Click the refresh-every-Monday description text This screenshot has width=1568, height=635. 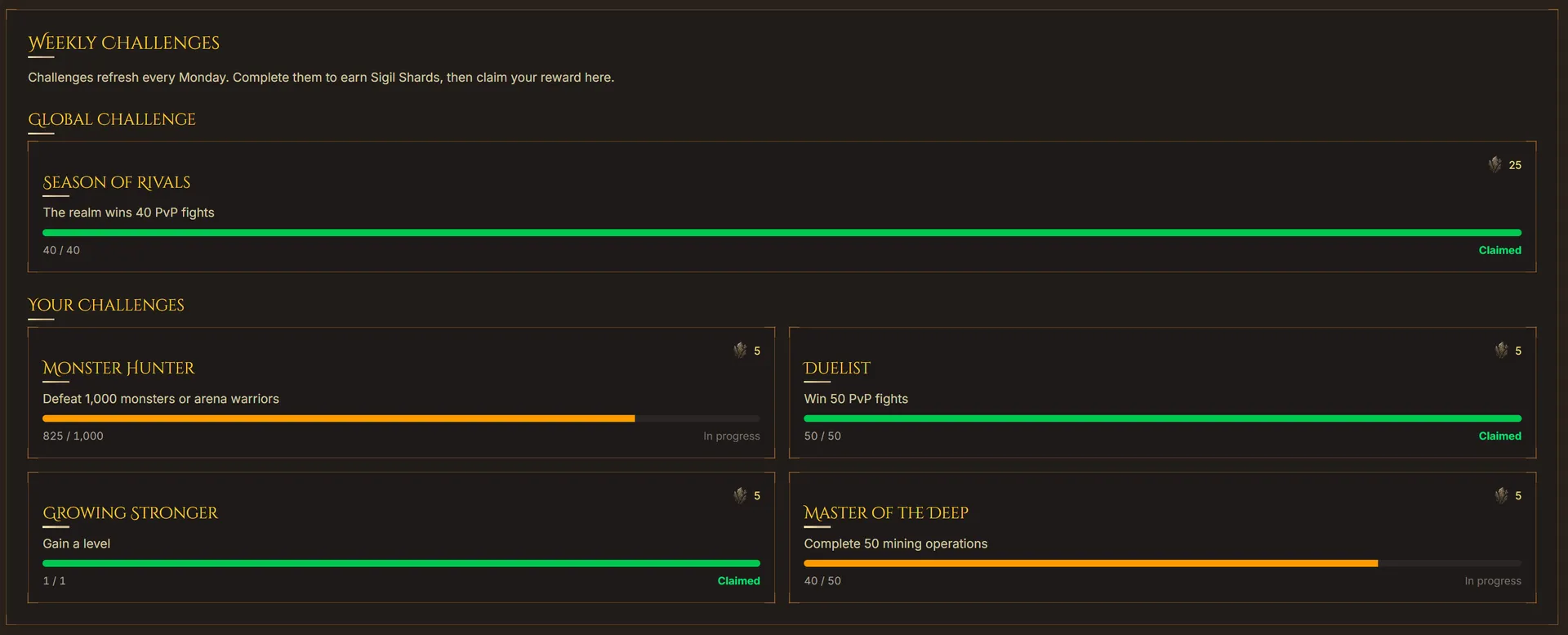pos(321,78)
